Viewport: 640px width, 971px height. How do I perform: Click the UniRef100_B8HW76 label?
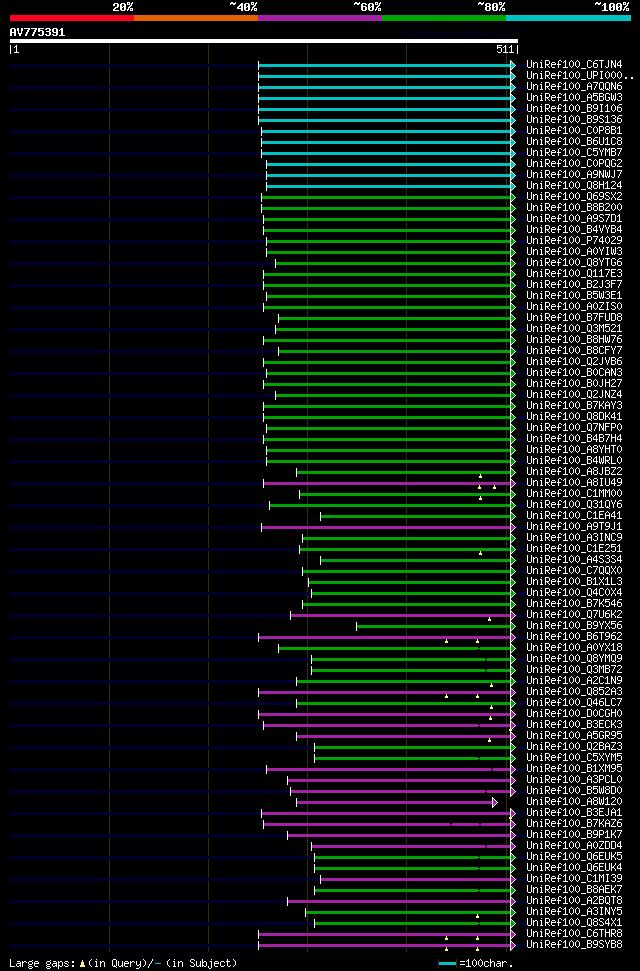(574, 340)
